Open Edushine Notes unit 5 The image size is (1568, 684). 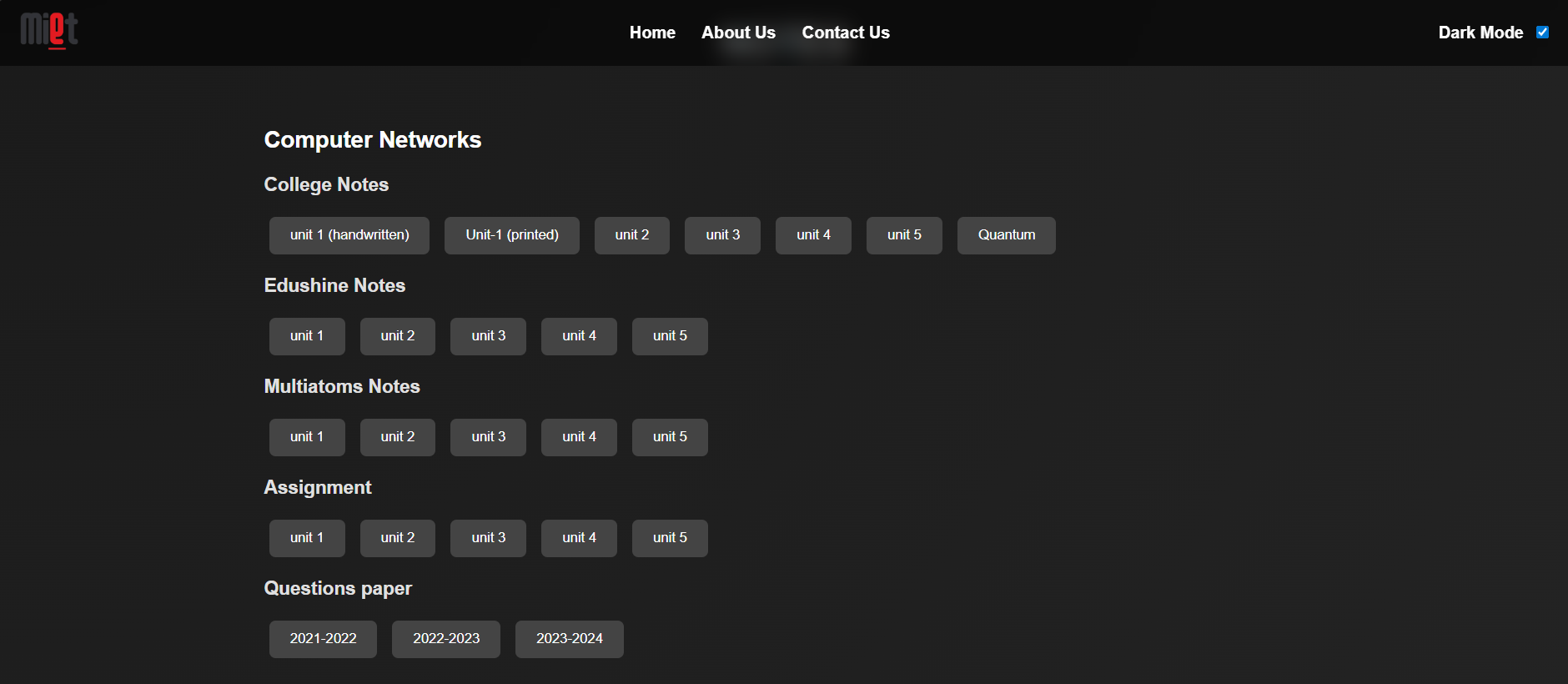tap(670, 336)
